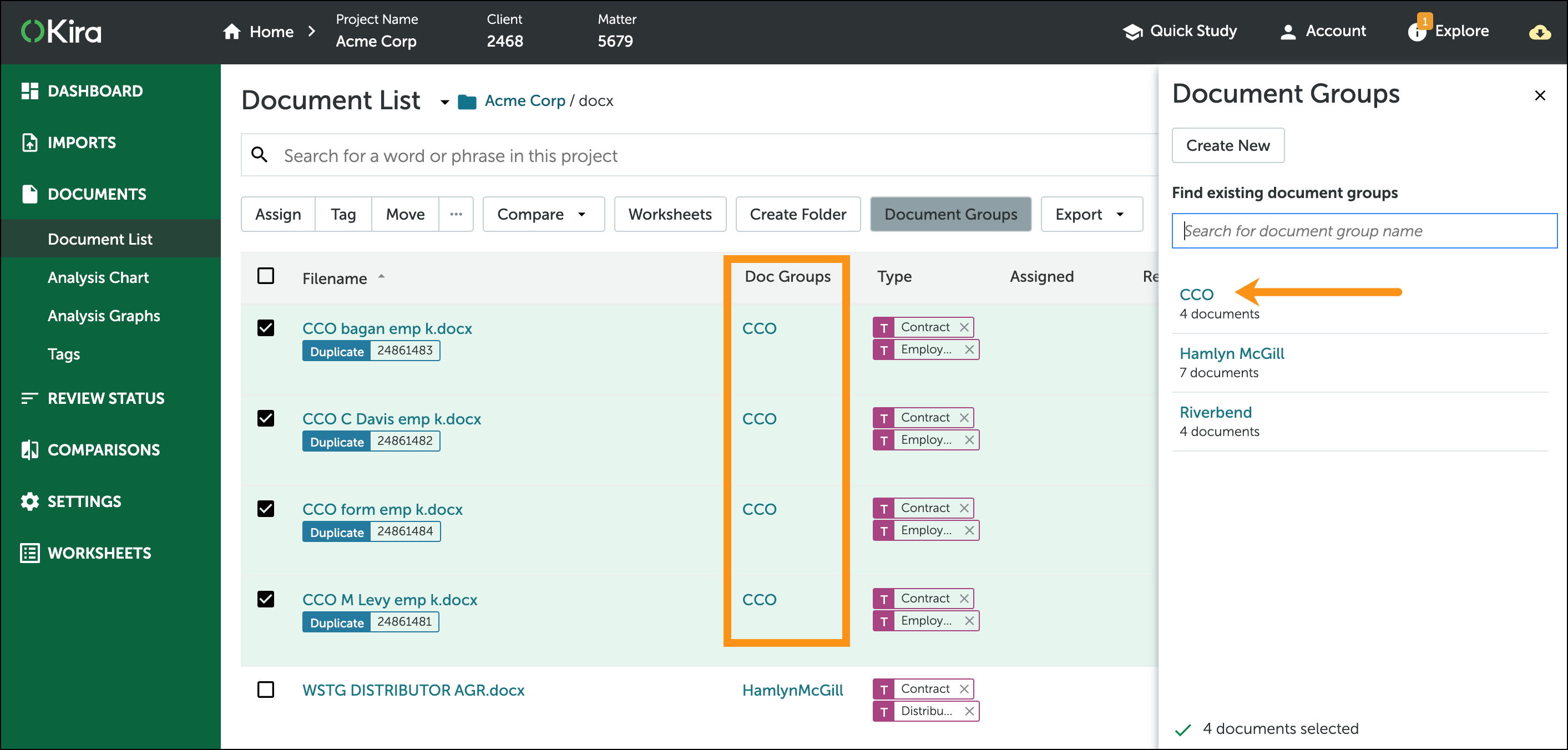Click the Create New button

point(1228,145)
